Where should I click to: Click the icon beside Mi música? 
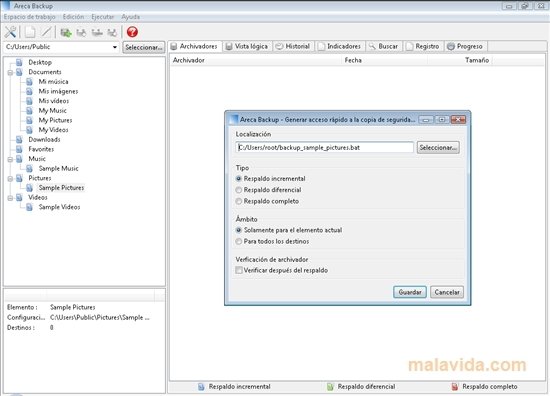pyautogui.click(x=29, y=82)
